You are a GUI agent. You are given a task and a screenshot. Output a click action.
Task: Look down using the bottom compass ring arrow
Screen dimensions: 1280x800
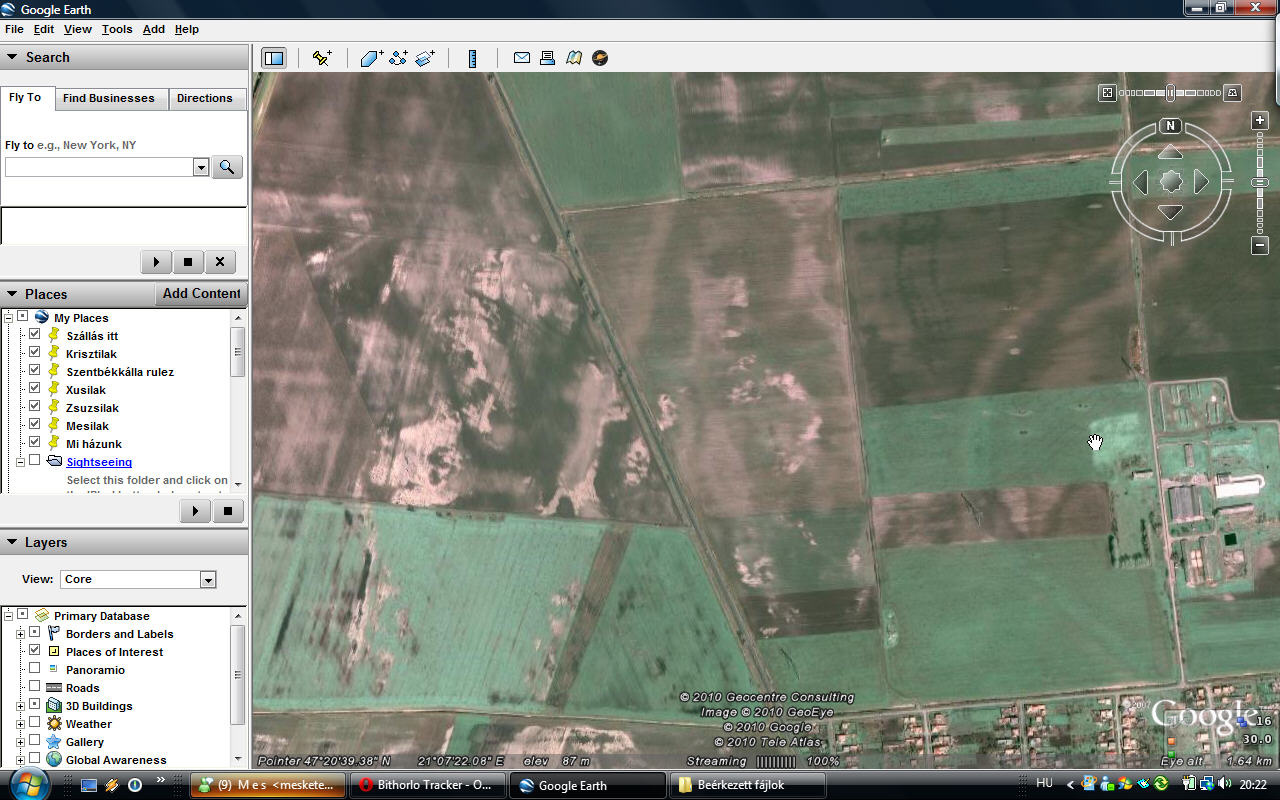(x=1171, y=212)
